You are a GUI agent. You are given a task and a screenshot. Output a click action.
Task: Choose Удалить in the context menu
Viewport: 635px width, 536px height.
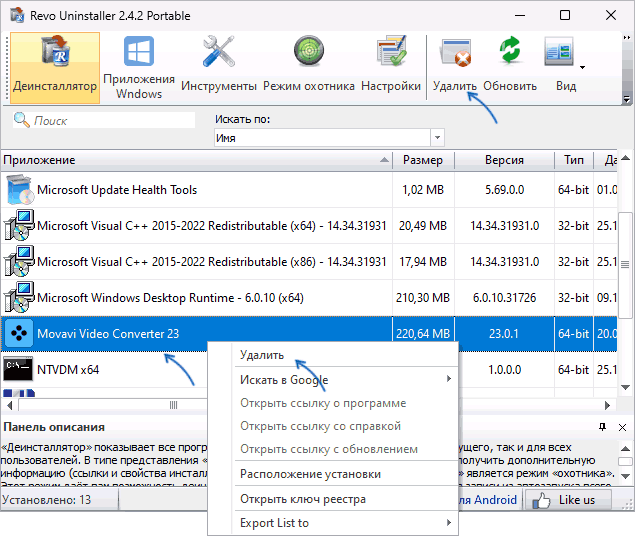point(346,355)
